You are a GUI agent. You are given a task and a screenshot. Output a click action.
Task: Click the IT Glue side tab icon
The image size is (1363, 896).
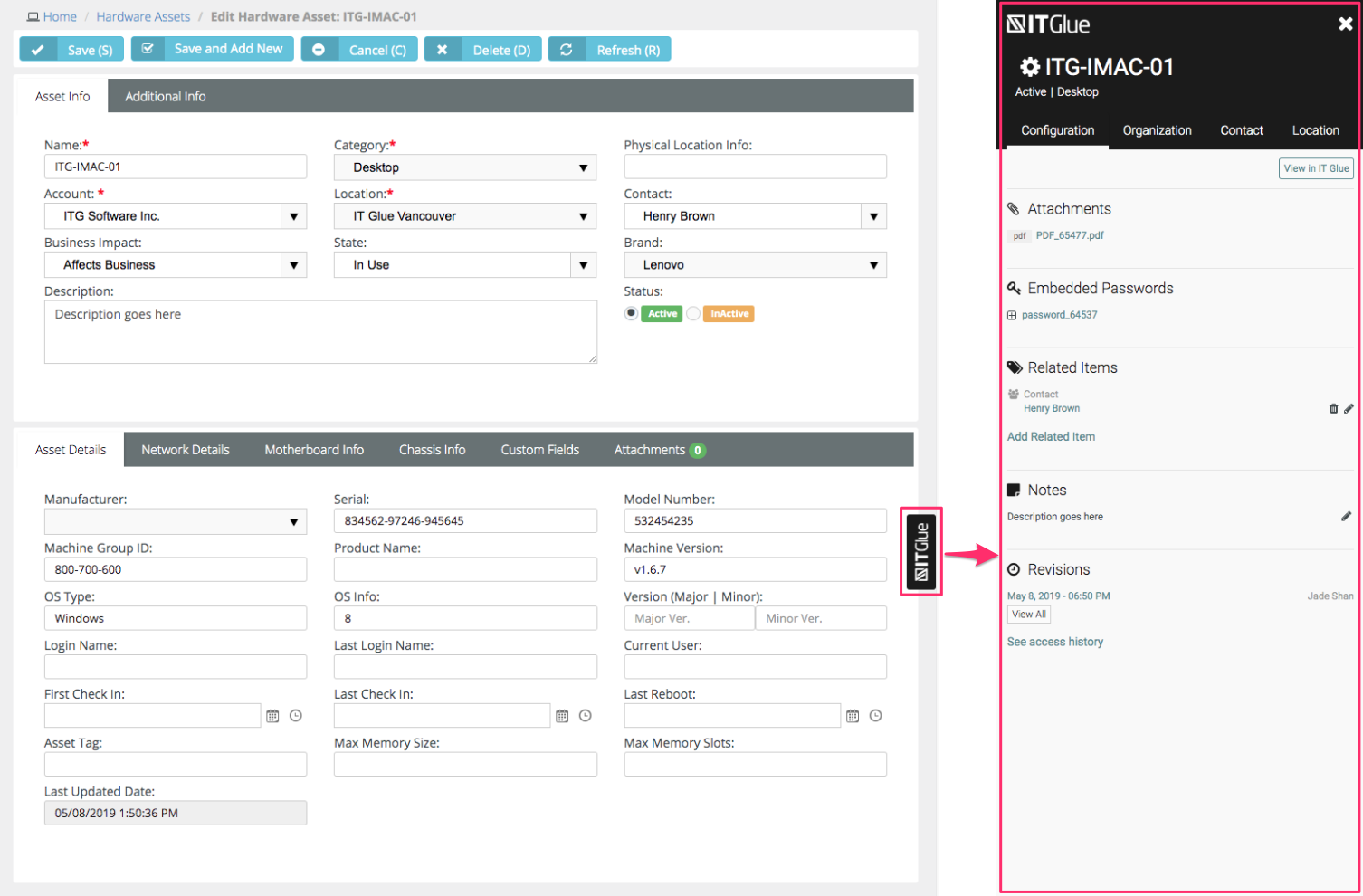pyautogui.click(x=921, y=551)
